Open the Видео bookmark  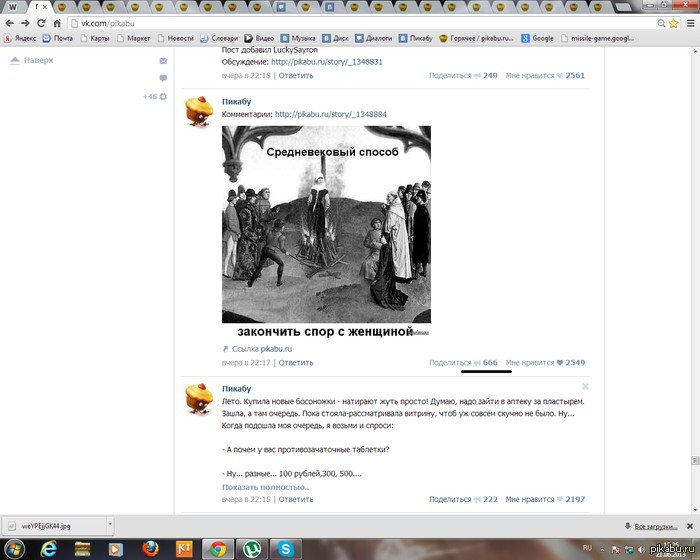click(x=259, y=38)
